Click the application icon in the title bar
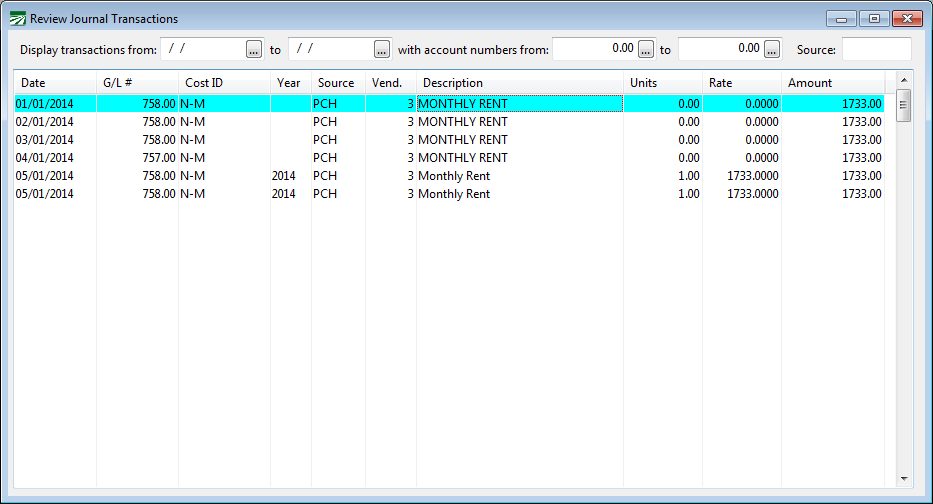This screenshot has height=504, width=933. pos(18,19)
